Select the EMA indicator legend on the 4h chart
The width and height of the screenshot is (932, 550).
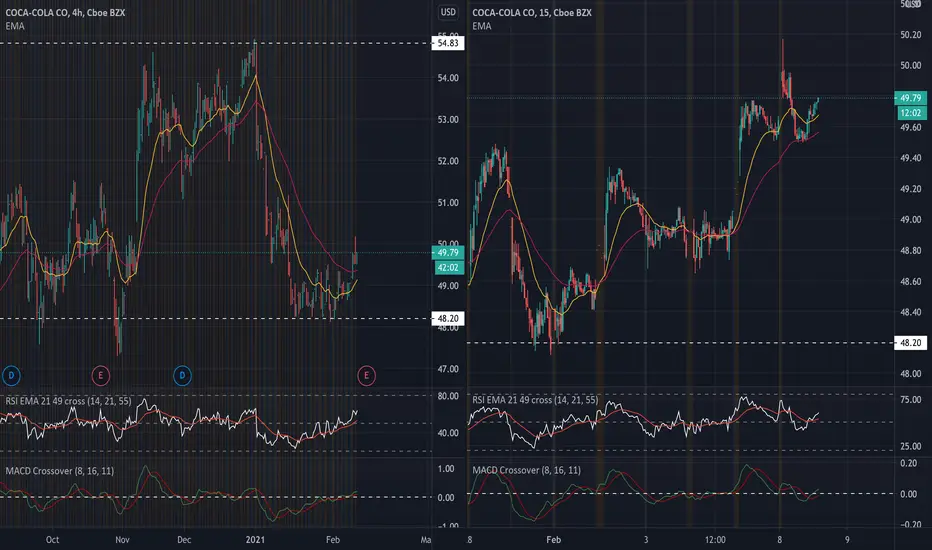(x=15, y=26)
